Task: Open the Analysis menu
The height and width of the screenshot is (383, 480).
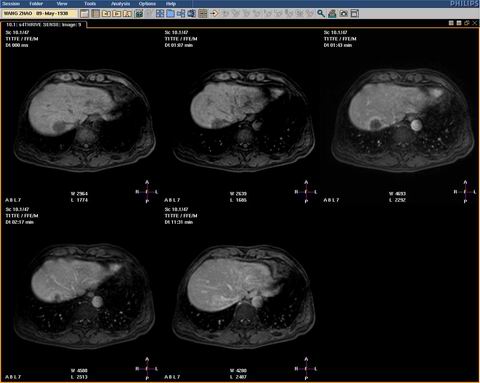Action: coord(121,4)
